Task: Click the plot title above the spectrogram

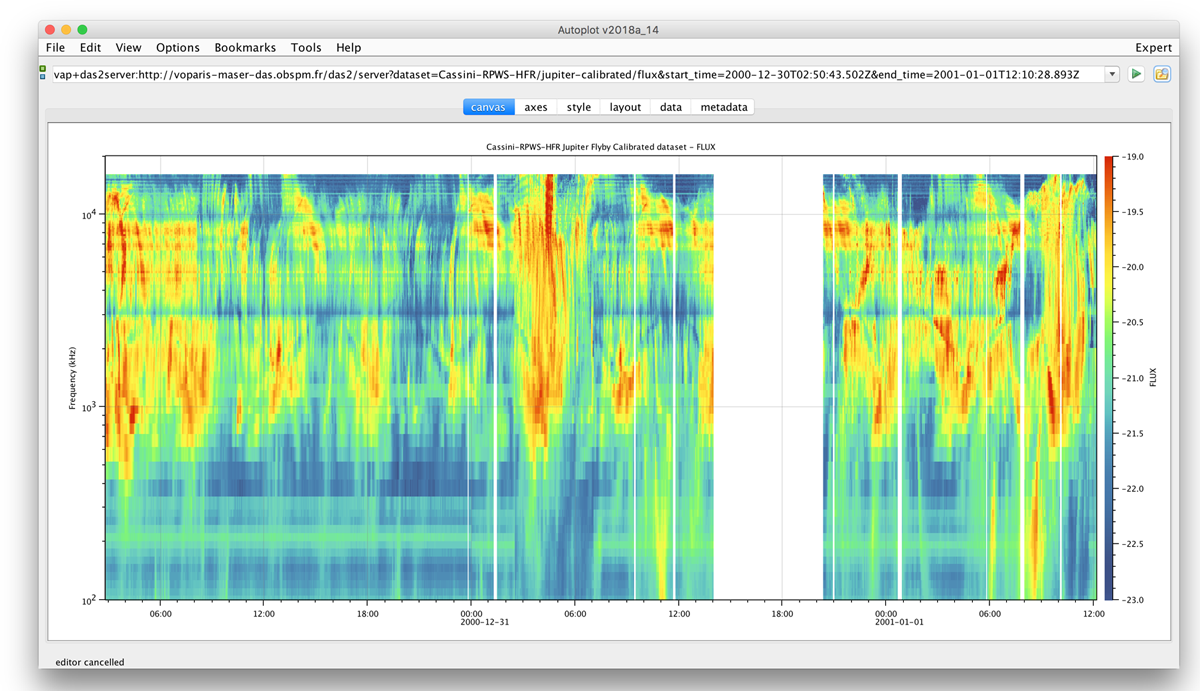Action: click(600, 147)
